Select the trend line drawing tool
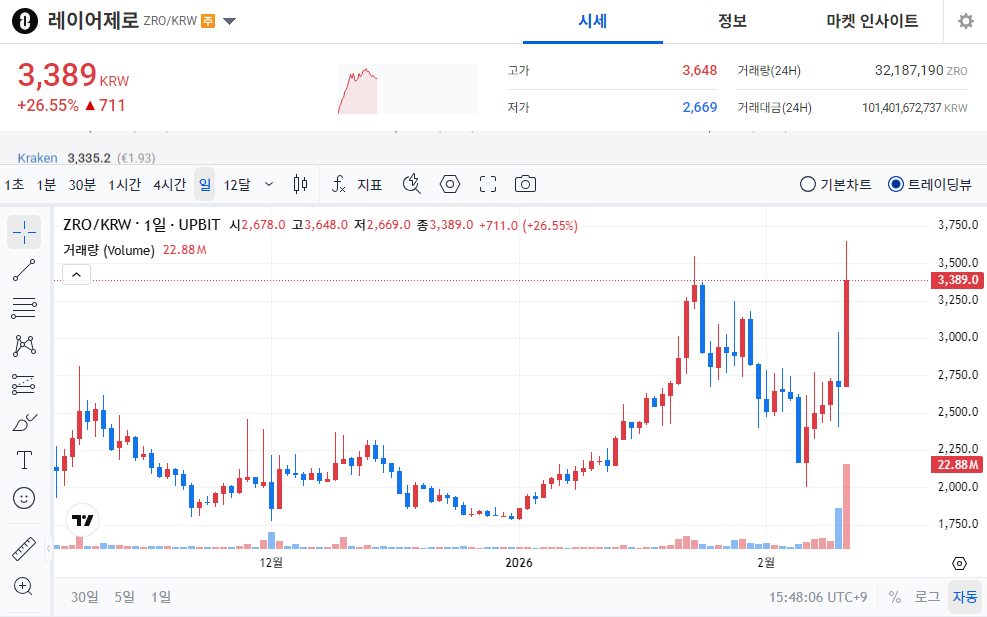Image resolution: width=987 pixels, height=617 pixels. 24,269
